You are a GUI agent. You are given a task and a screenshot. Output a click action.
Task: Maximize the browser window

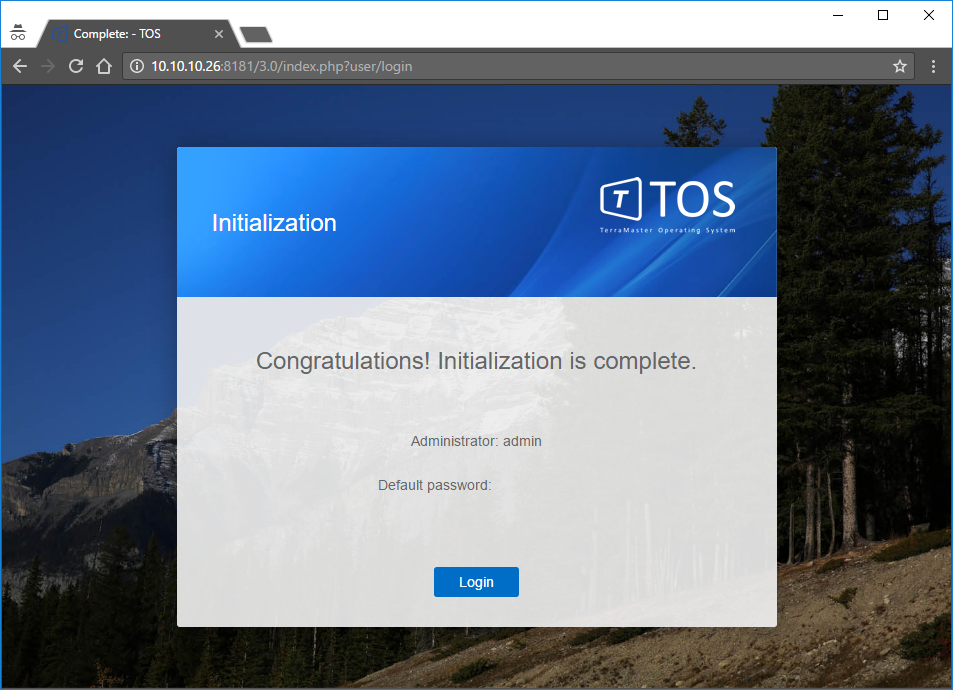coord(883,15)
